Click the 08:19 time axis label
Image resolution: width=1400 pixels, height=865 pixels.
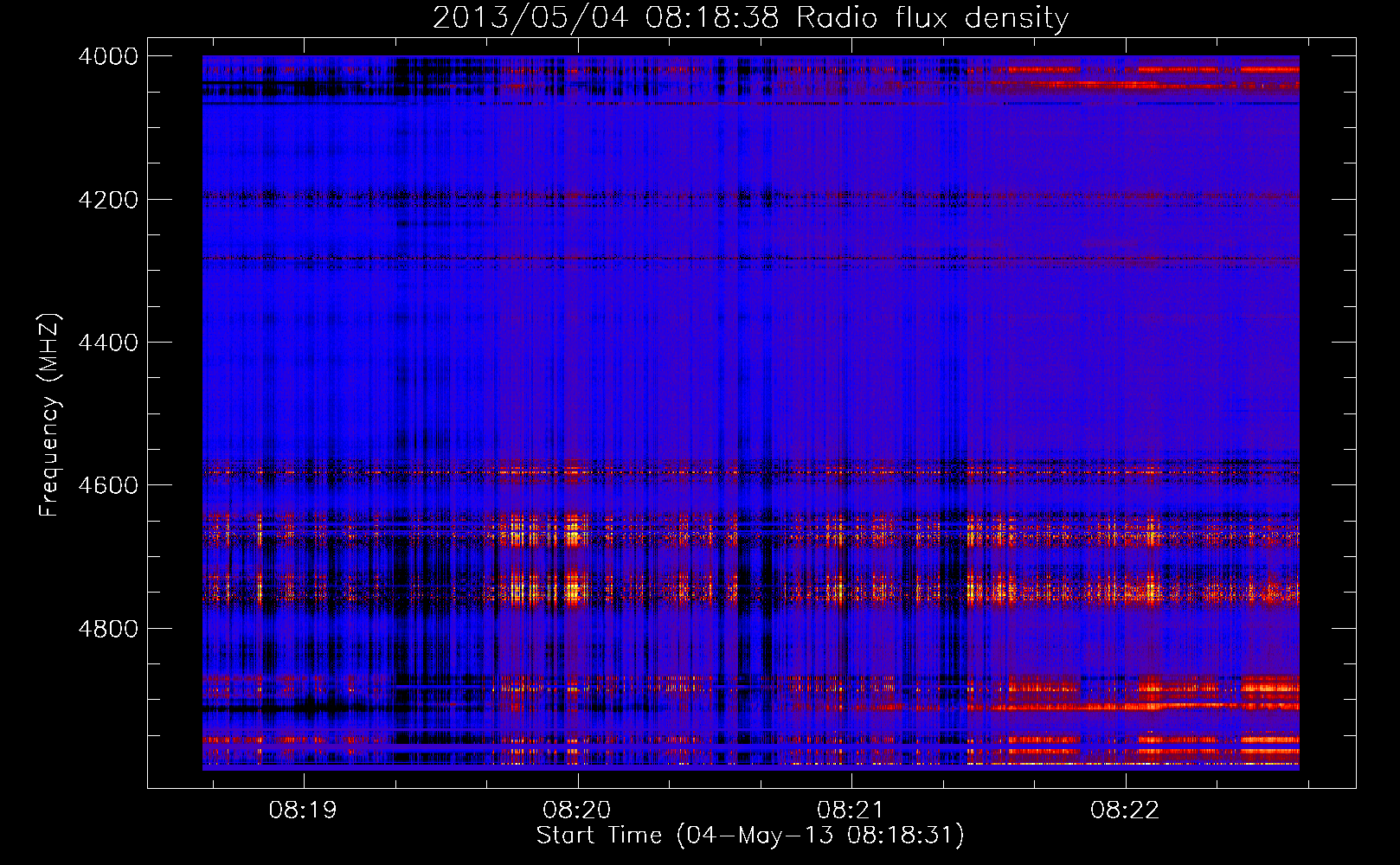(303, 811)
